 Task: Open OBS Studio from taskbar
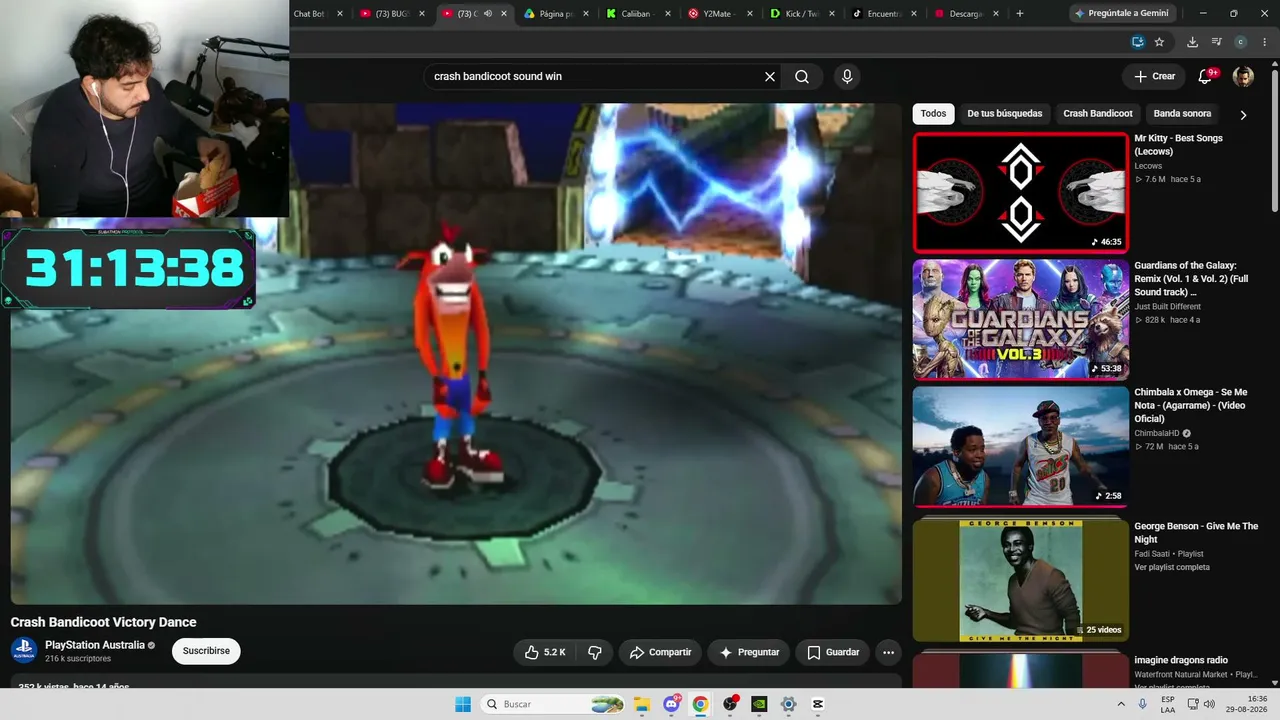coord(730,704)
